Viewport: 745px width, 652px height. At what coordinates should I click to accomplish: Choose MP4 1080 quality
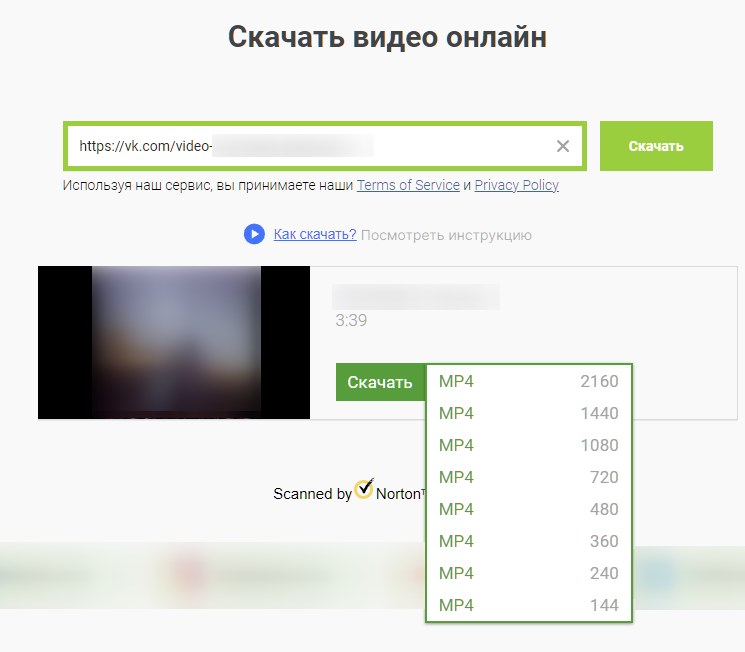[x=529, y=445]
